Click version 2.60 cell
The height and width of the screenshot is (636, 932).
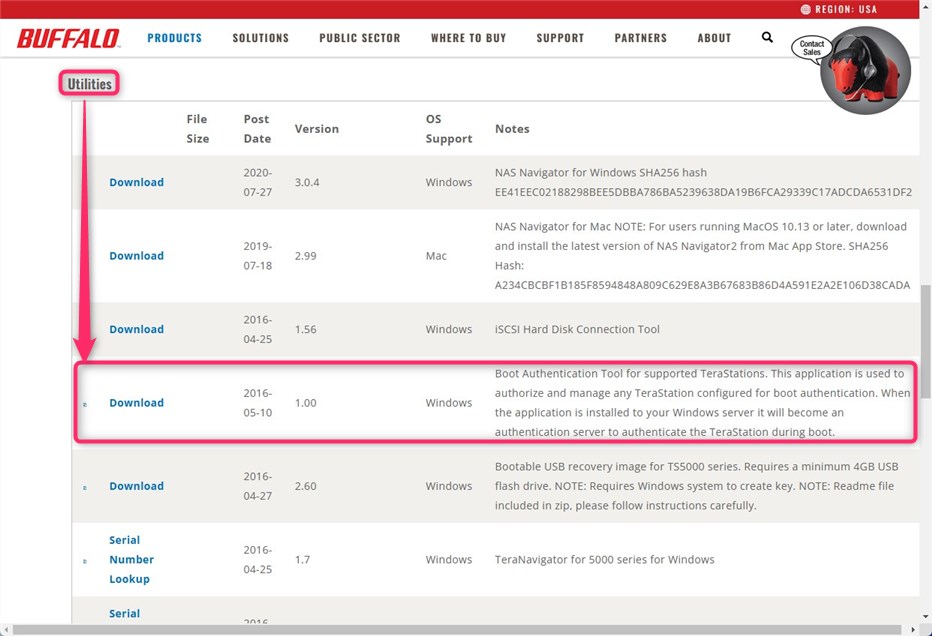click(306, 486)
